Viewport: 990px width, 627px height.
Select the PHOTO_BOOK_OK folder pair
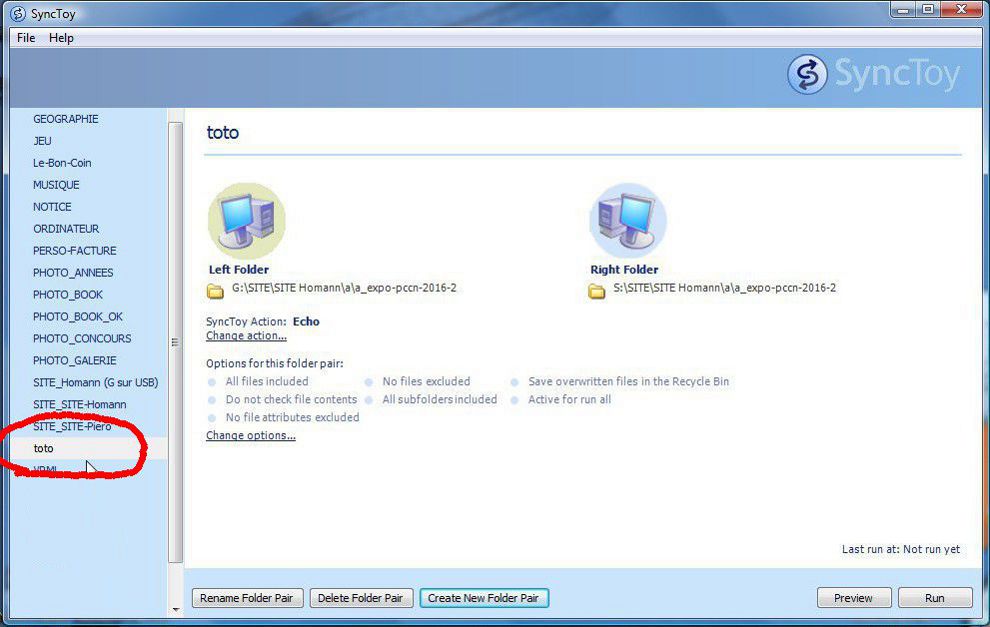point(78,317)
